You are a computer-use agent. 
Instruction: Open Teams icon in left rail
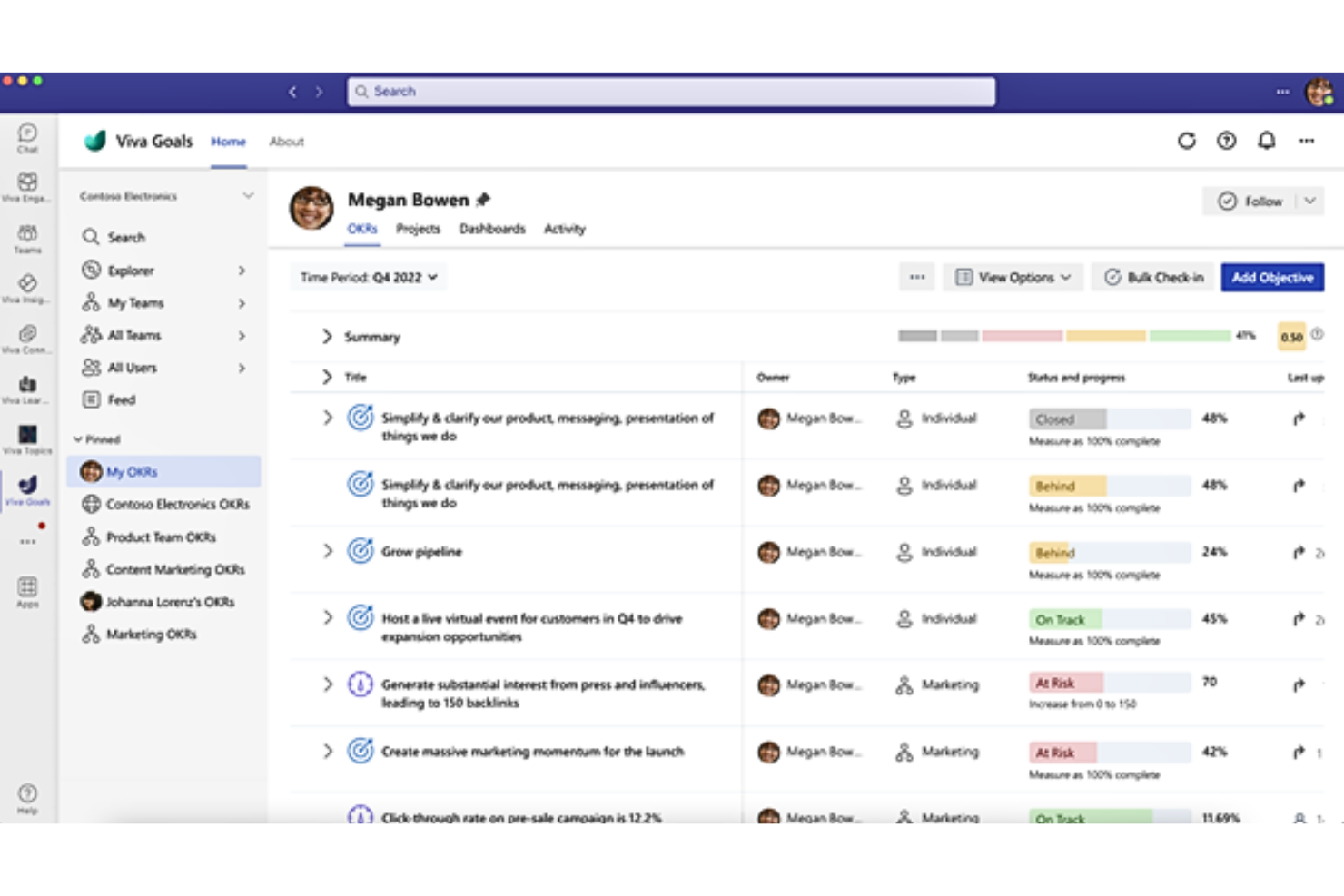click(x=27, y=238)
